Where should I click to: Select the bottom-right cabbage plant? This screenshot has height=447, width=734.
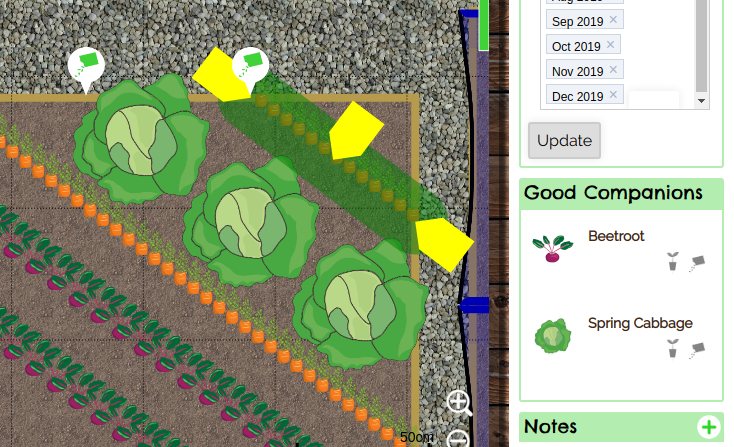tap(360, 303)
